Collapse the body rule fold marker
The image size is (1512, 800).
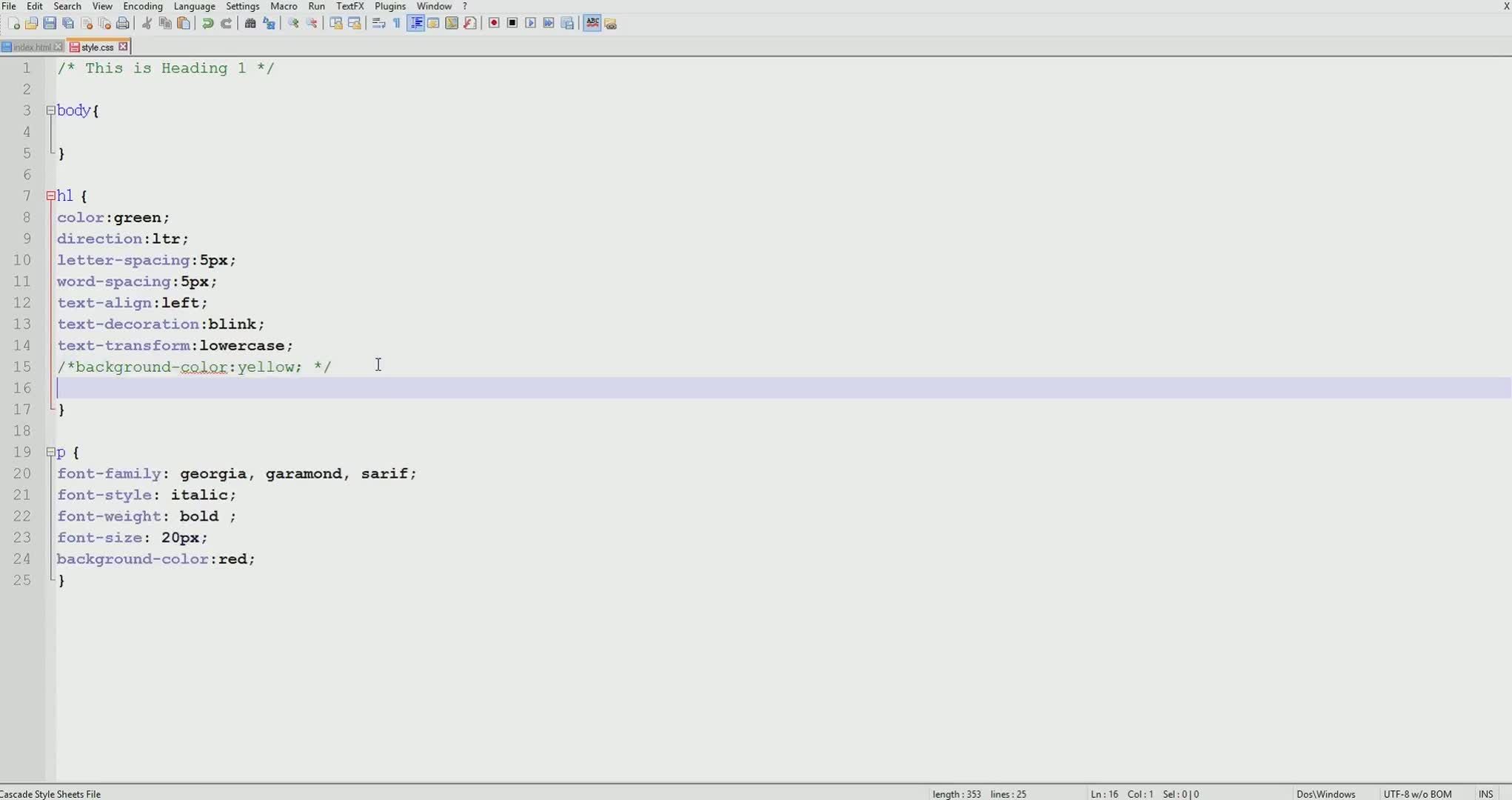[x=50, y=110]
